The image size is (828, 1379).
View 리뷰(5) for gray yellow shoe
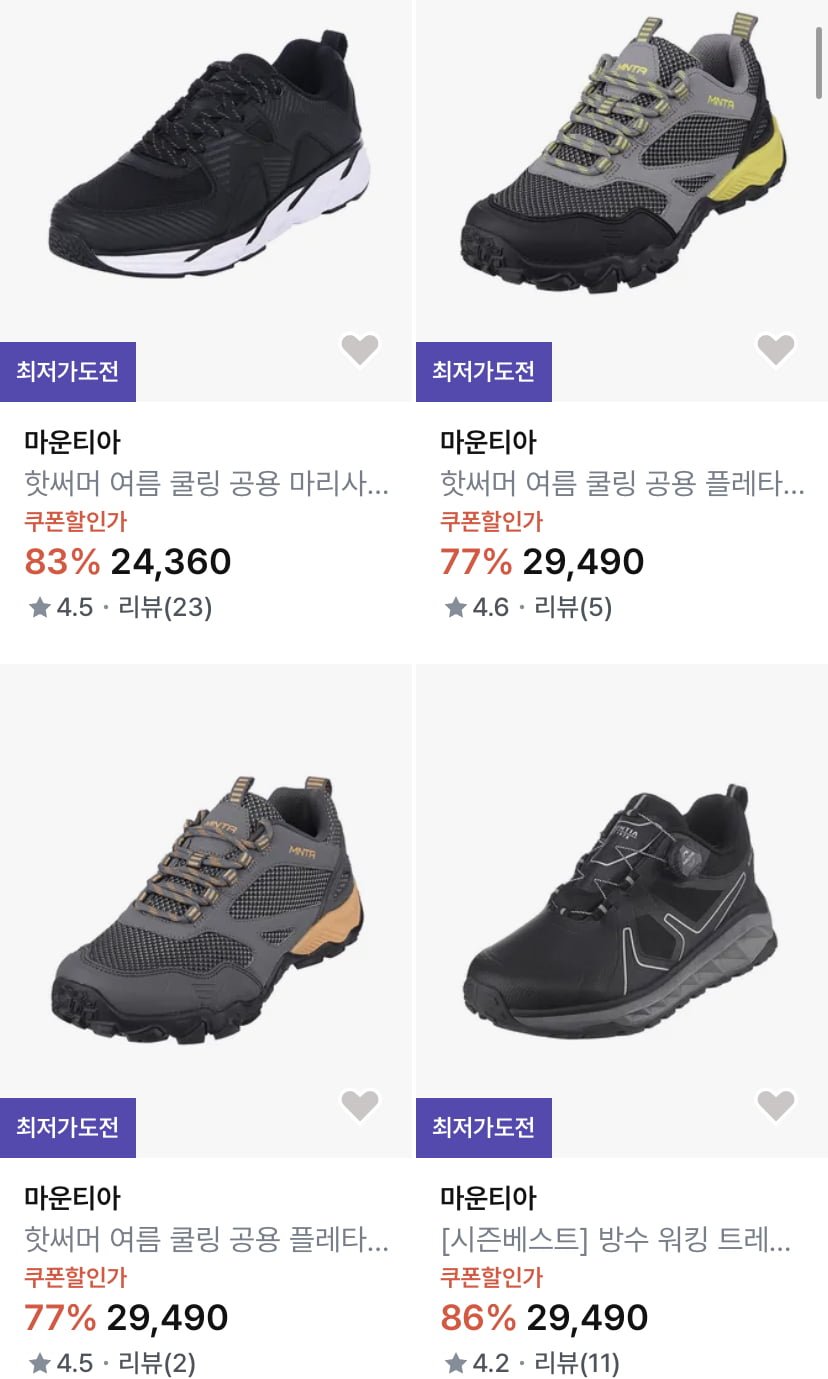click(573, 607)
